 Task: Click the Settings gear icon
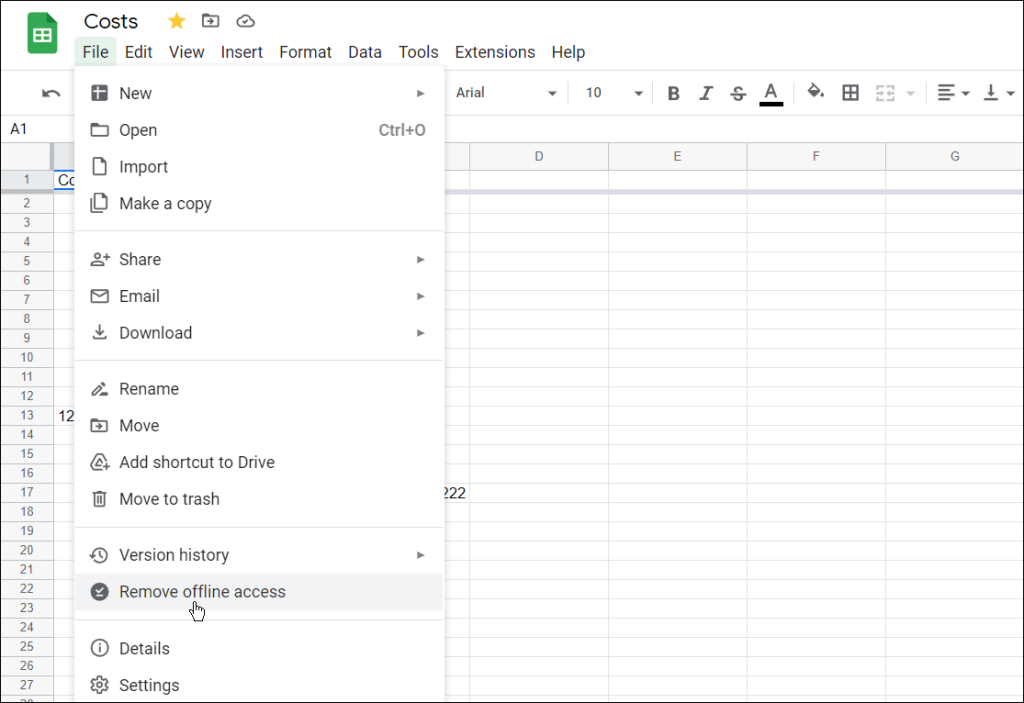99,685
